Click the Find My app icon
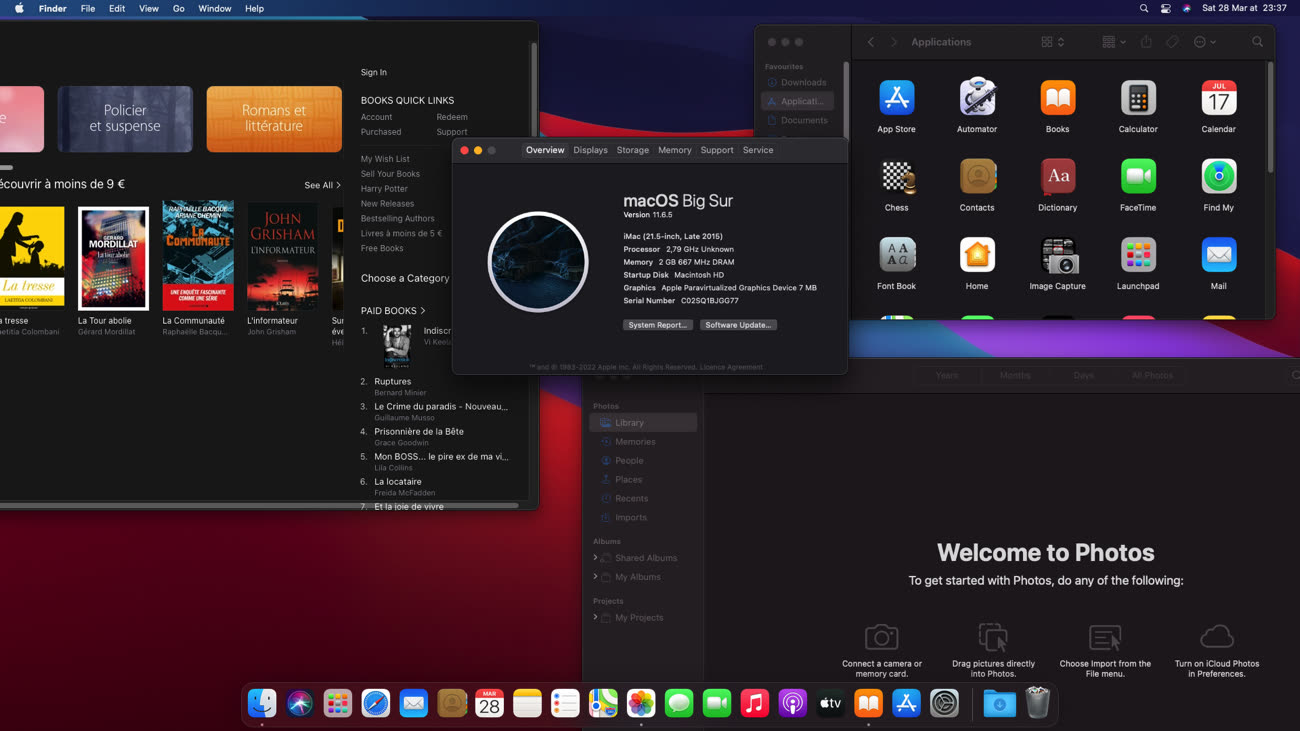The image size is (1300, 731). tap(1218, 178)
